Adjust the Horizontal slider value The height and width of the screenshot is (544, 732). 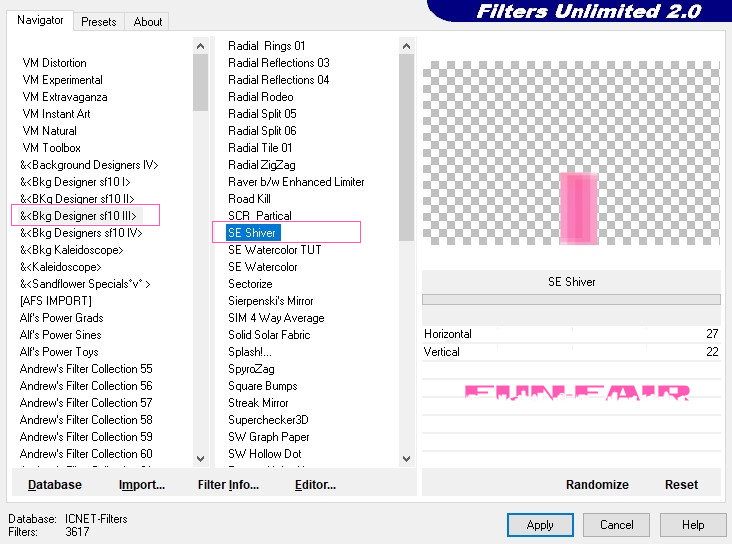[571, 334]
